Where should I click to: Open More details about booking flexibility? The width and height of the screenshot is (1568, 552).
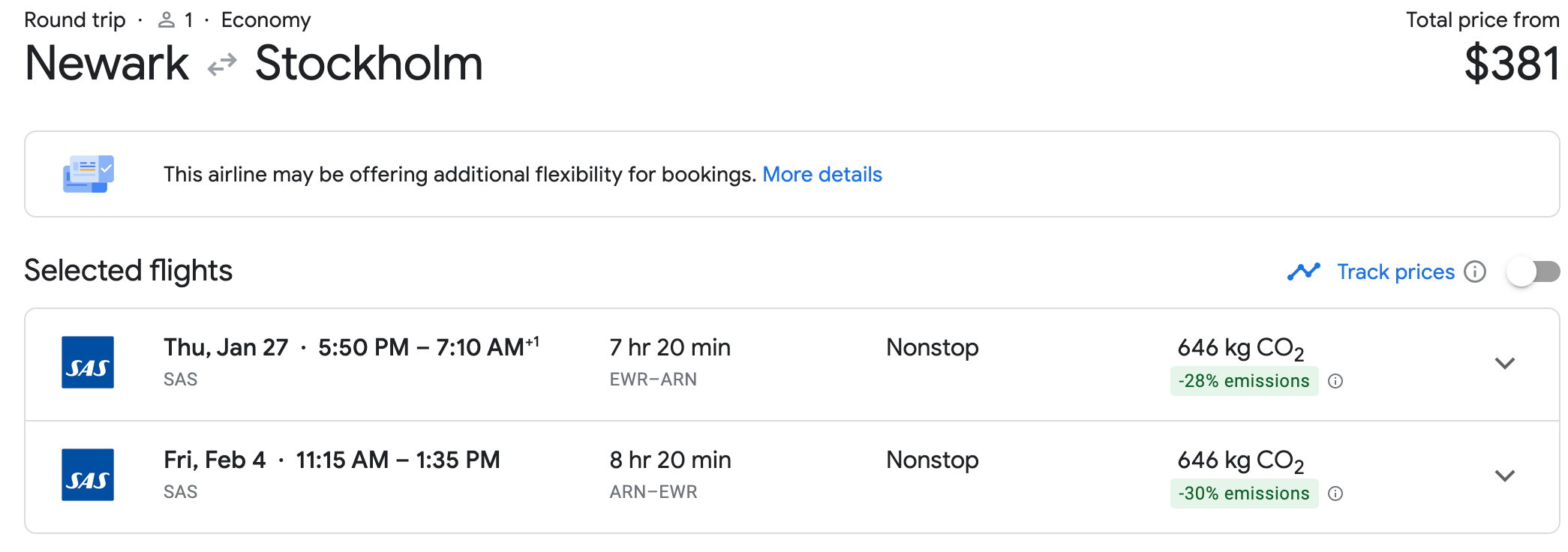coord(822,175)
